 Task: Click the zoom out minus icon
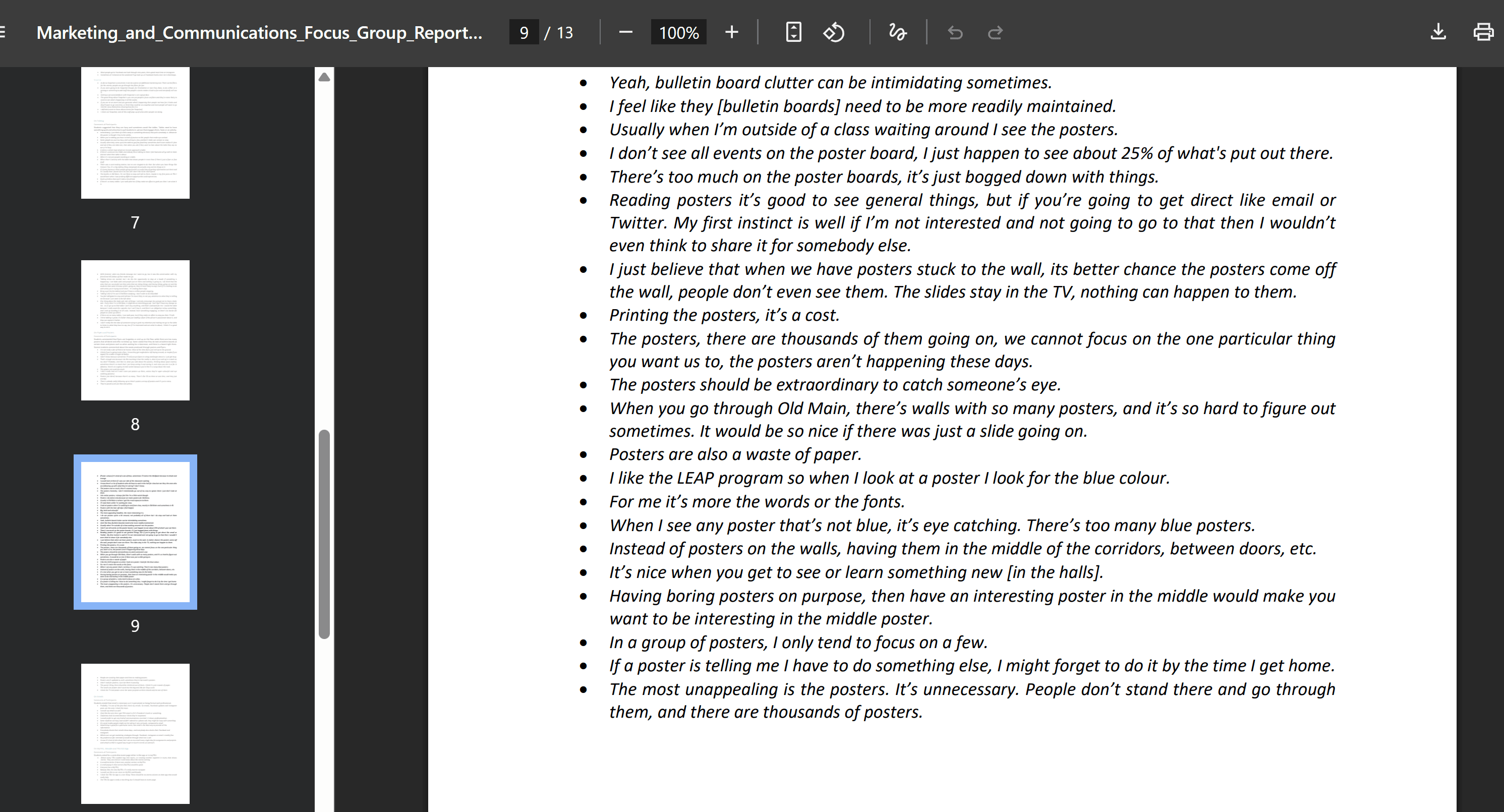(x=625, y=32)
